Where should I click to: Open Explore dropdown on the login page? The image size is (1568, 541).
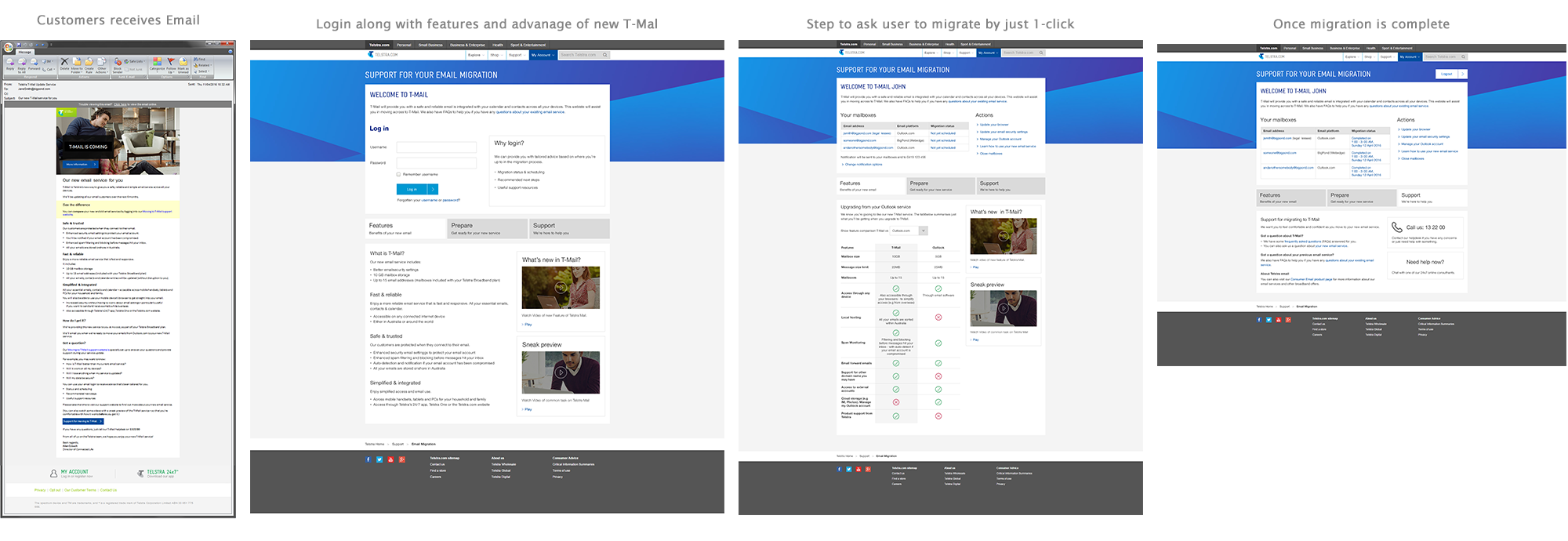tap(475, 55)
